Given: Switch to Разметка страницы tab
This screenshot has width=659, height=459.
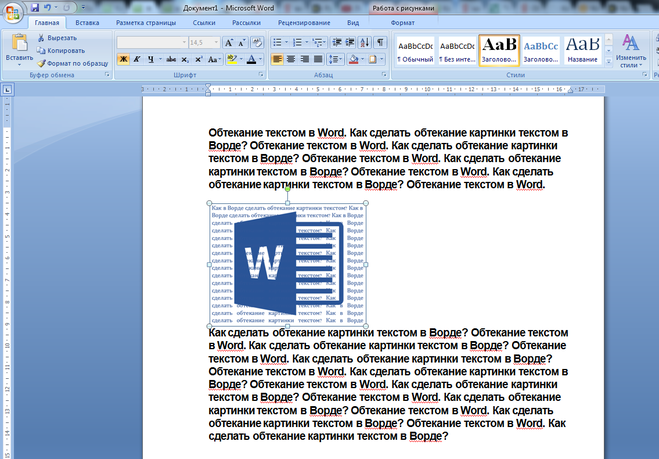Looking at the screenshot, I should point(146,23).
